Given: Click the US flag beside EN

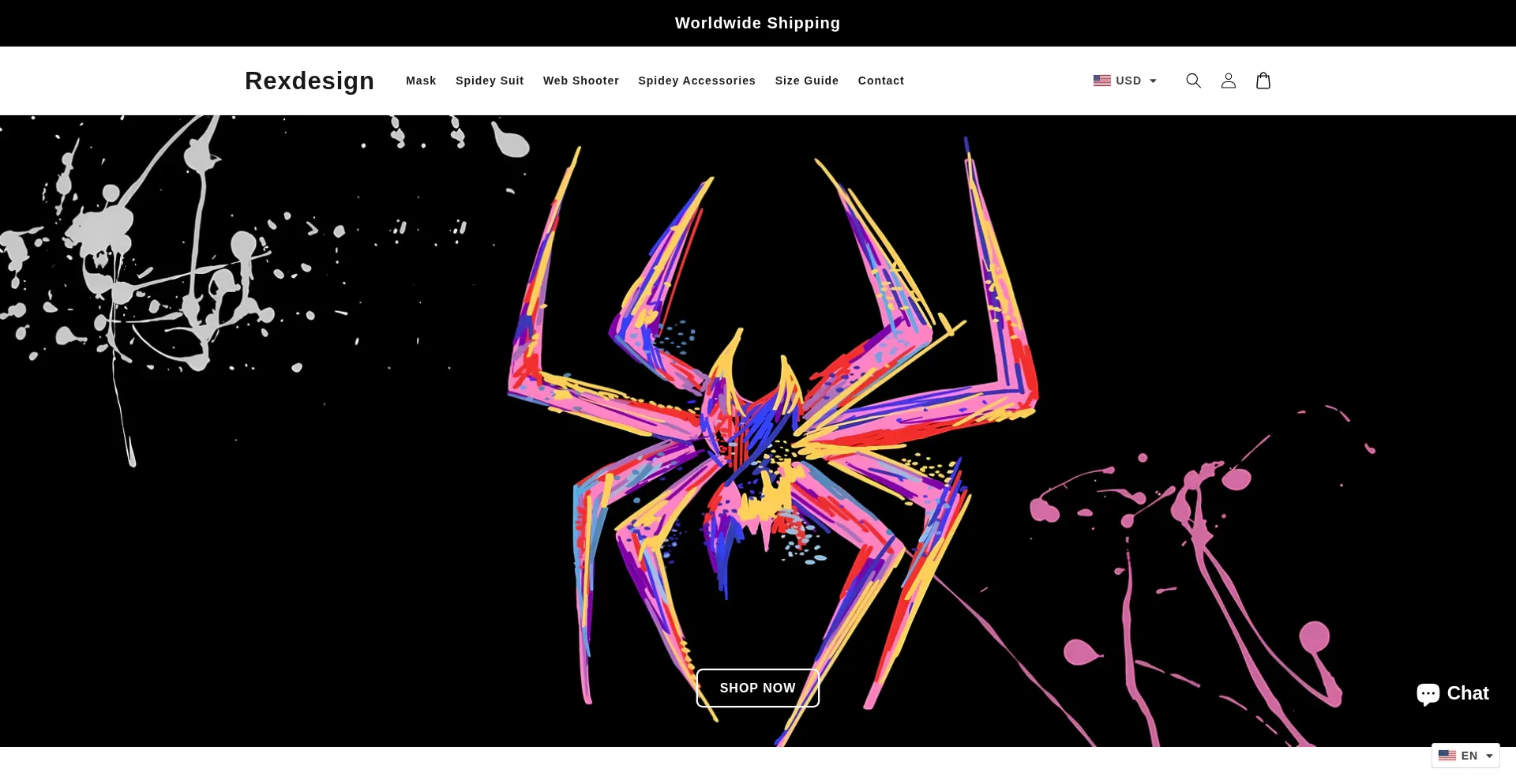Looking at the screenshot, I should [1447, 756].
